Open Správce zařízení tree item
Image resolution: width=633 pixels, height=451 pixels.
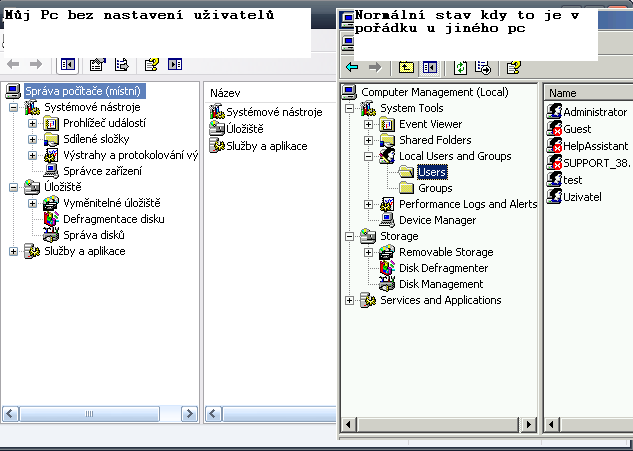[103, 171]
